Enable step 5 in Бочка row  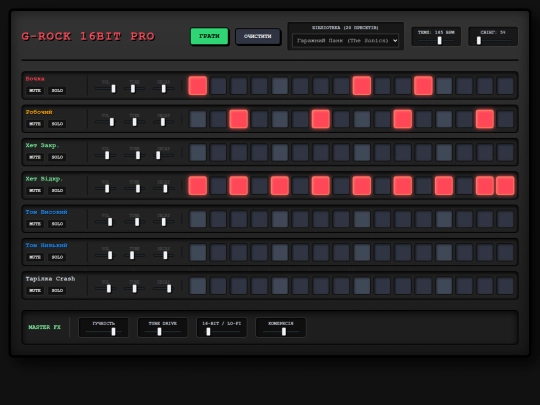280,85
